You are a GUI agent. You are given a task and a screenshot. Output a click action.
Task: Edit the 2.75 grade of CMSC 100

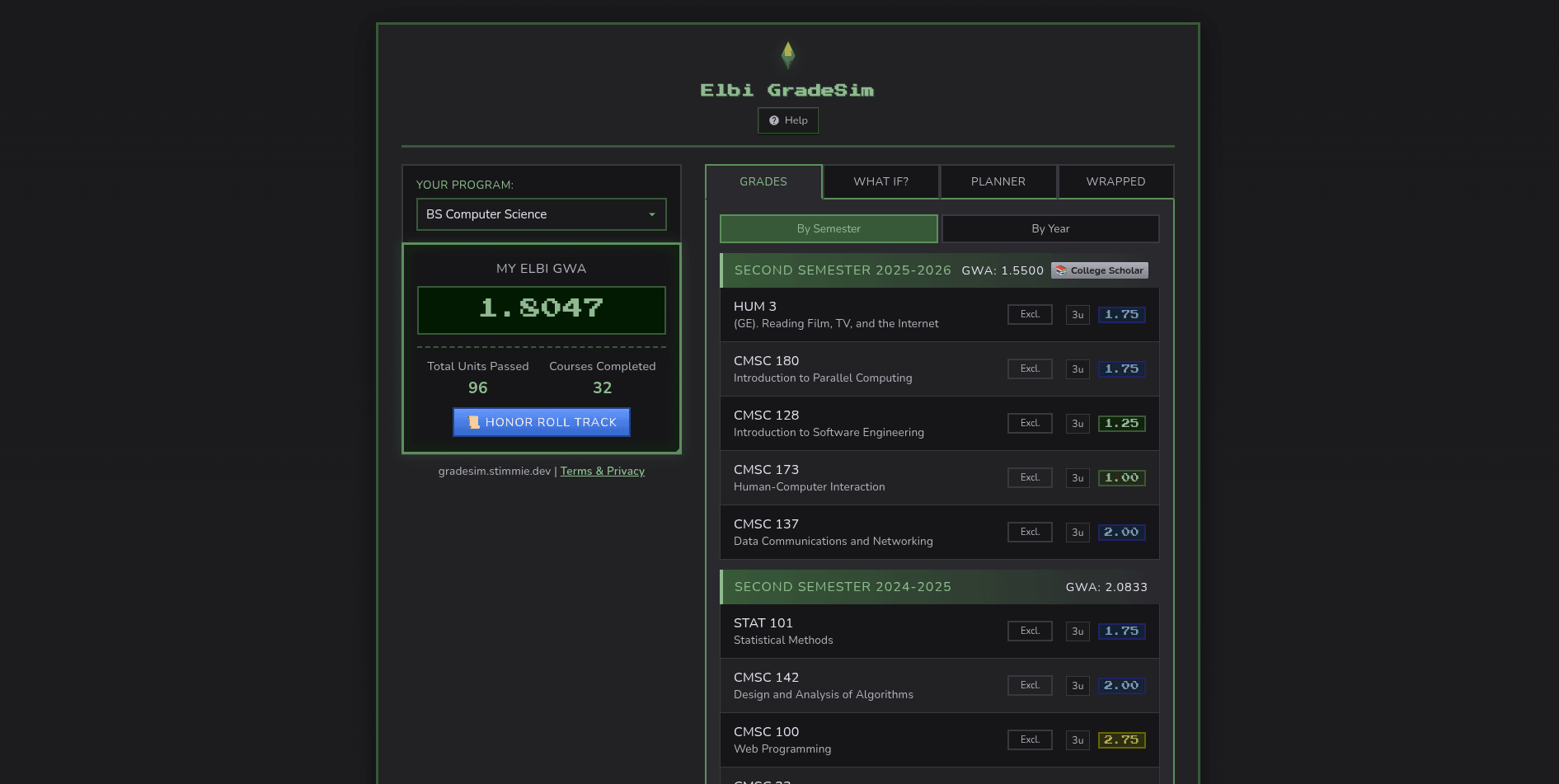point(1121,739)
